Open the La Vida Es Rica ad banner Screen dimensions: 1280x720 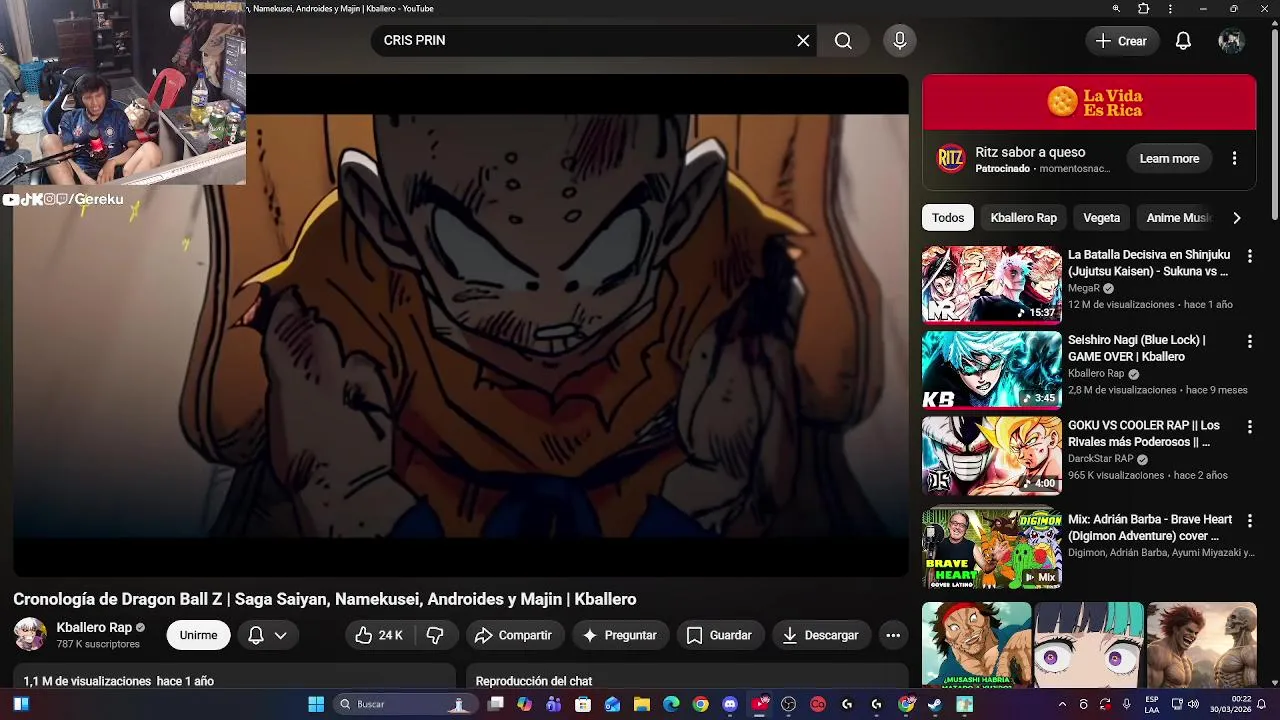[1089, 102]
